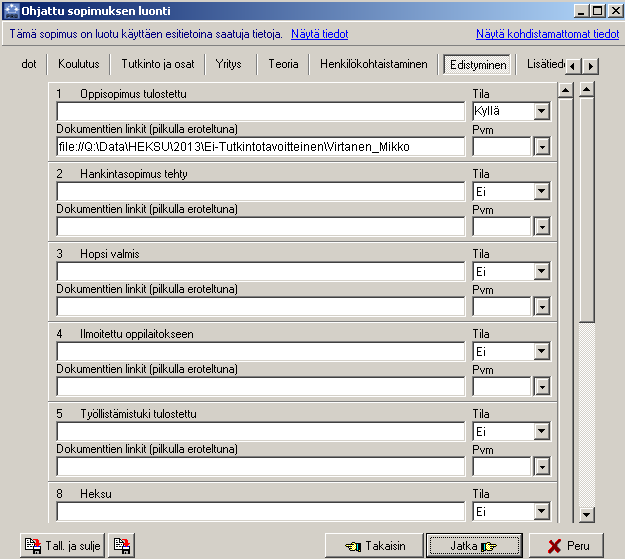
Task: Open Pvm date picker for Ilmoitettu oppilaitokseen
Action: click(x=542, y=387)
